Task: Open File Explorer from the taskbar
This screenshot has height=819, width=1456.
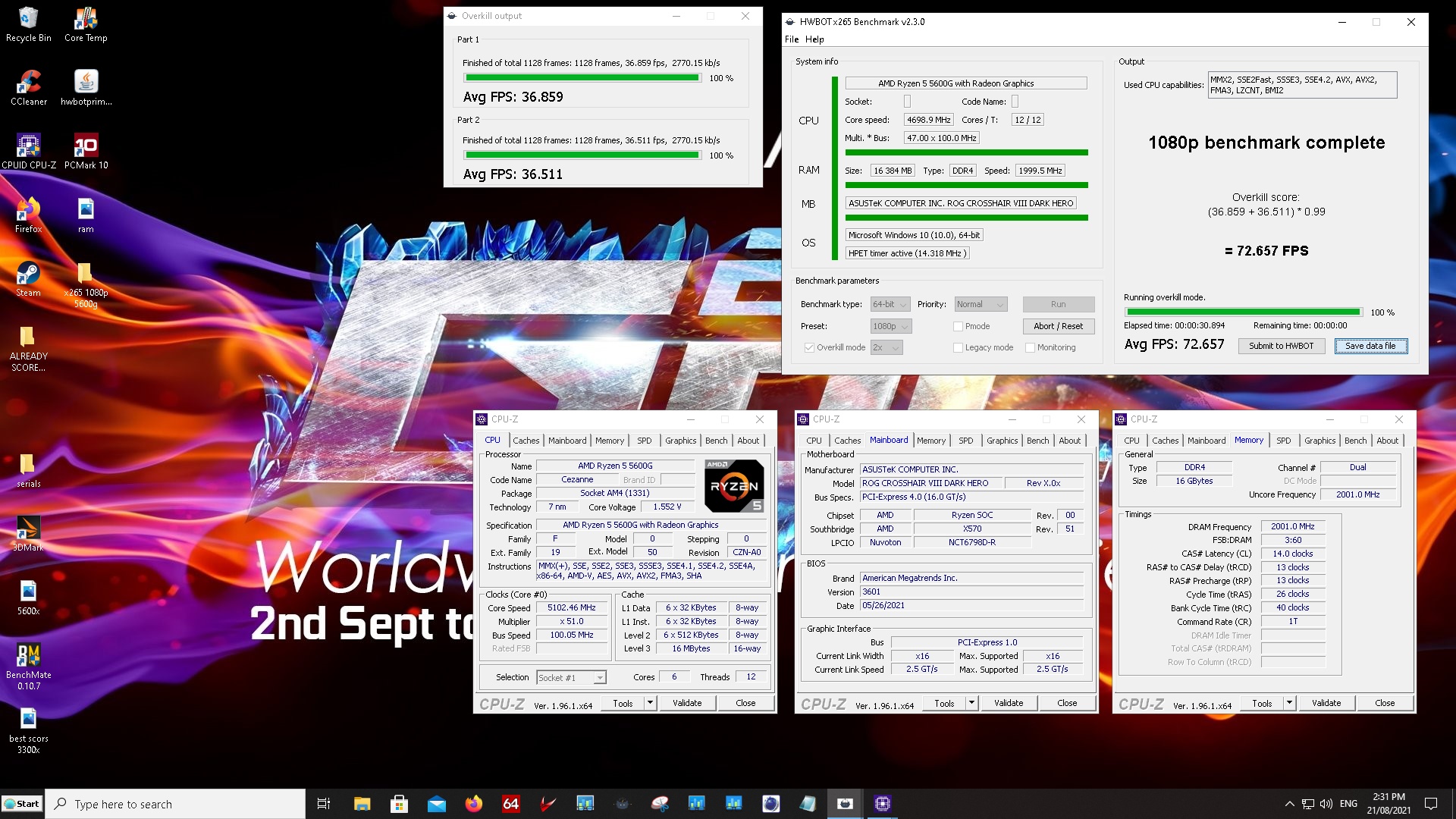Action: click(362, 804)
